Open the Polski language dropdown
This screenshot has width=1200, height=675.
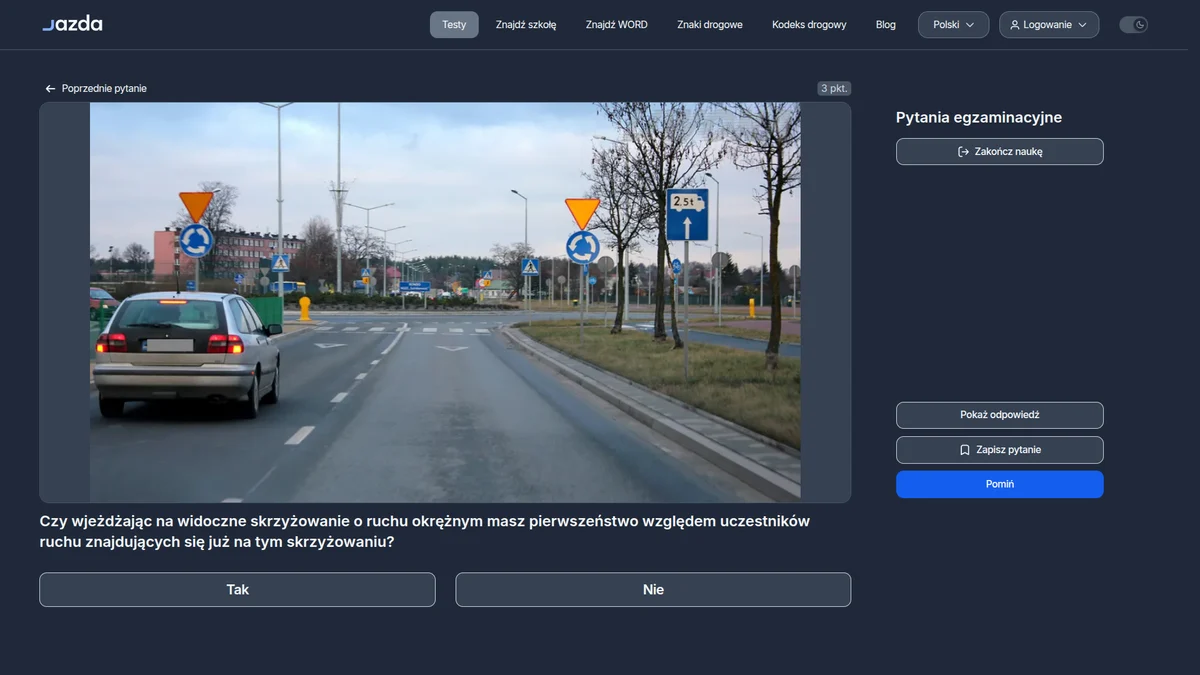(953, 25)
